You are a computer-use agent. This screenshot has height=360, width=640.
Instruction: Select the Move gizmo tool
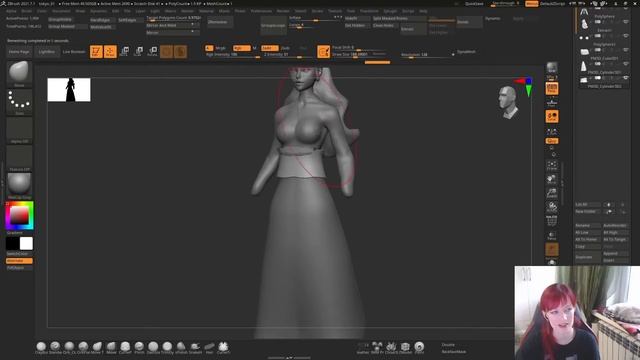click(x=124, y=51)
